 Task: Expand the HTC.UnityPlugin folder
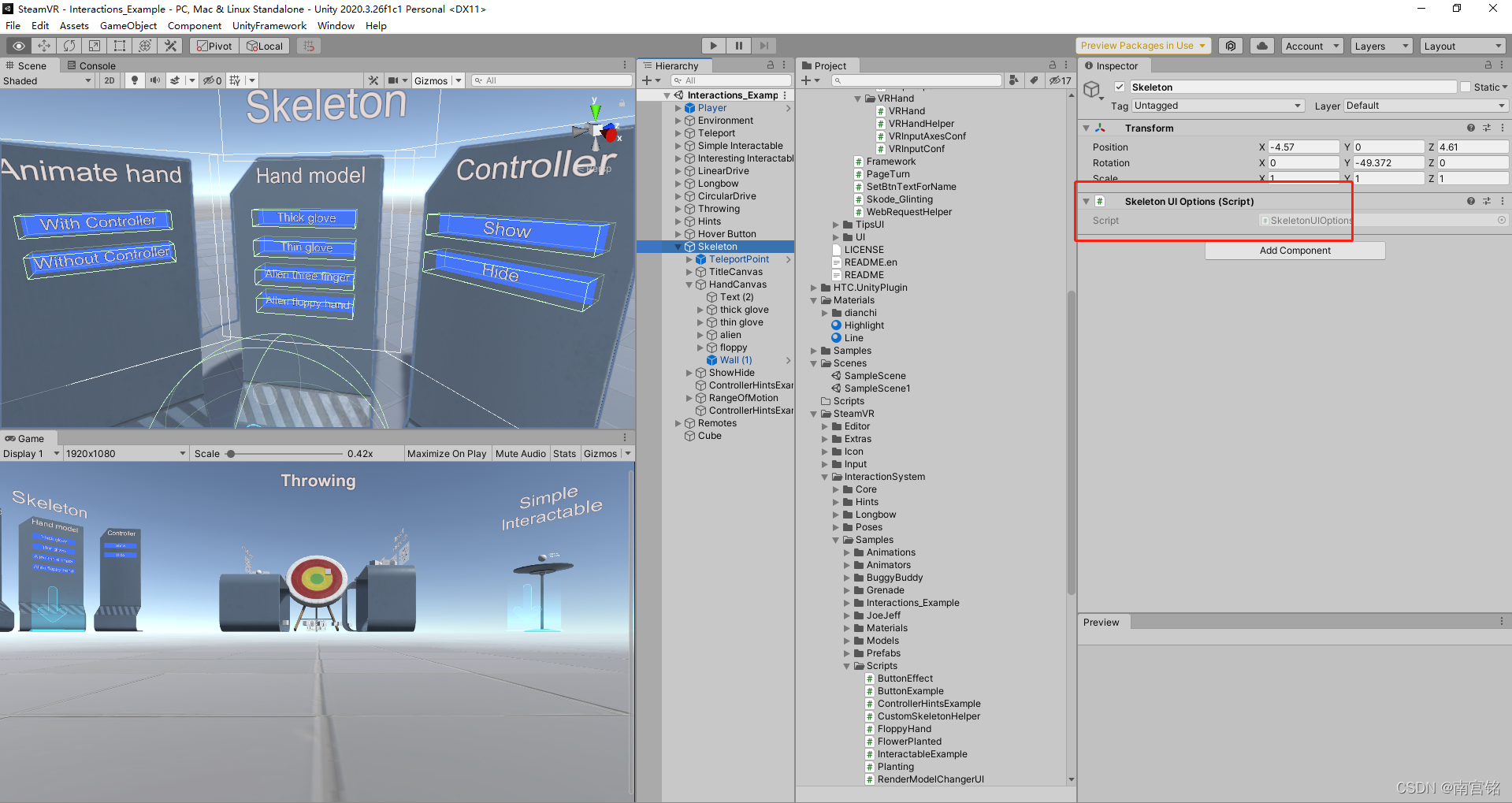[814, 288]
